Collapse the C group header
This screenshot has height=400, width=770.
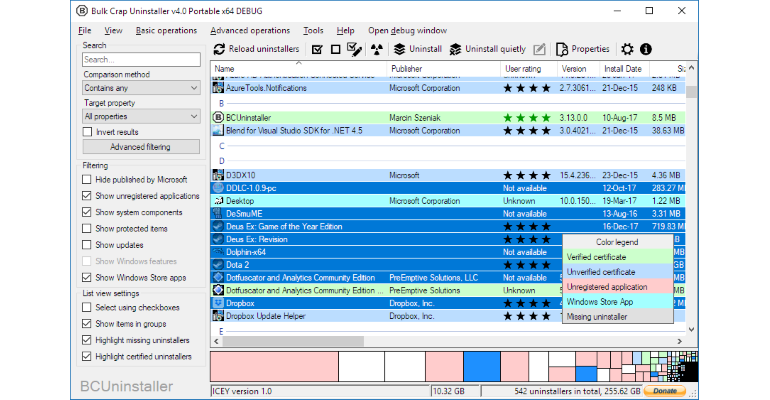pos(222,146)
